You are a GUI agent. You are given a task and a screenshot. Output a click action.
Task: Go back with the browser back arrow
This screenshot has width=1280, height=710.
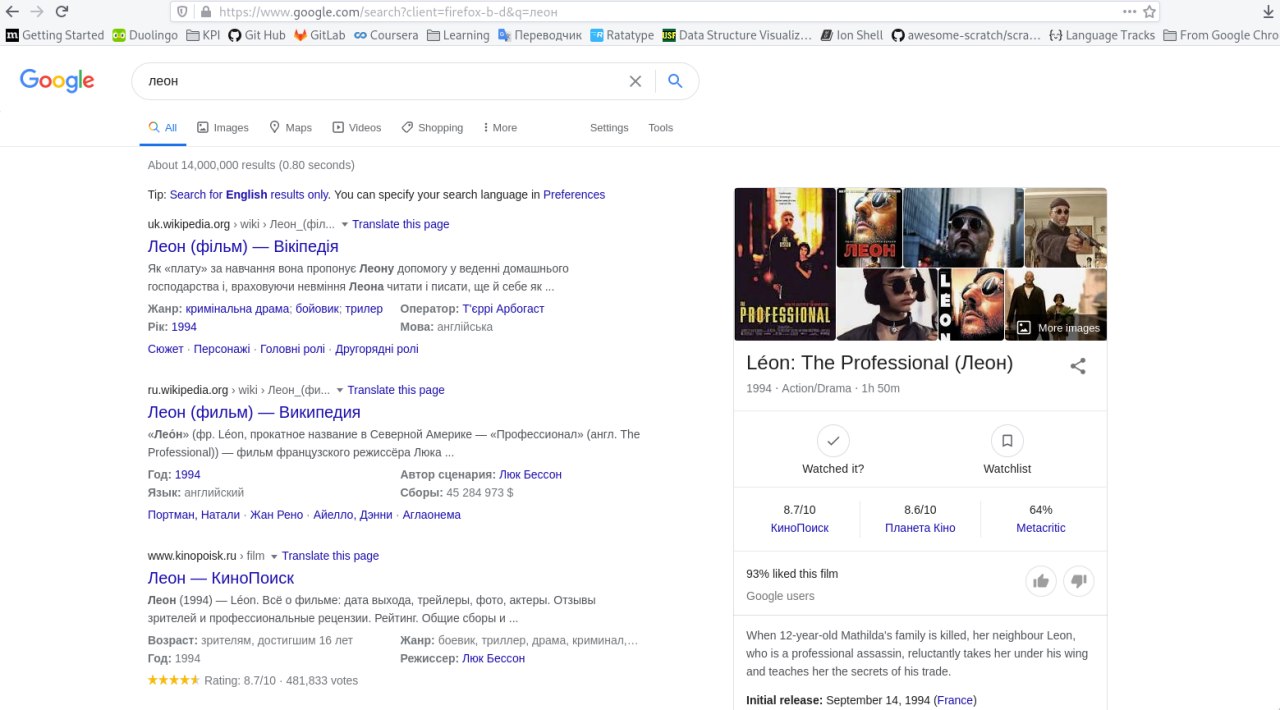[13, 12]
